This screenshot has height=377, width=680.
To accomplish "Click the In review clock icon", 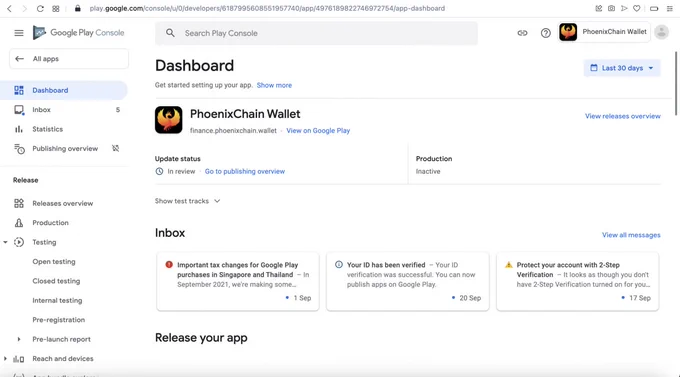I will [159, 171].
